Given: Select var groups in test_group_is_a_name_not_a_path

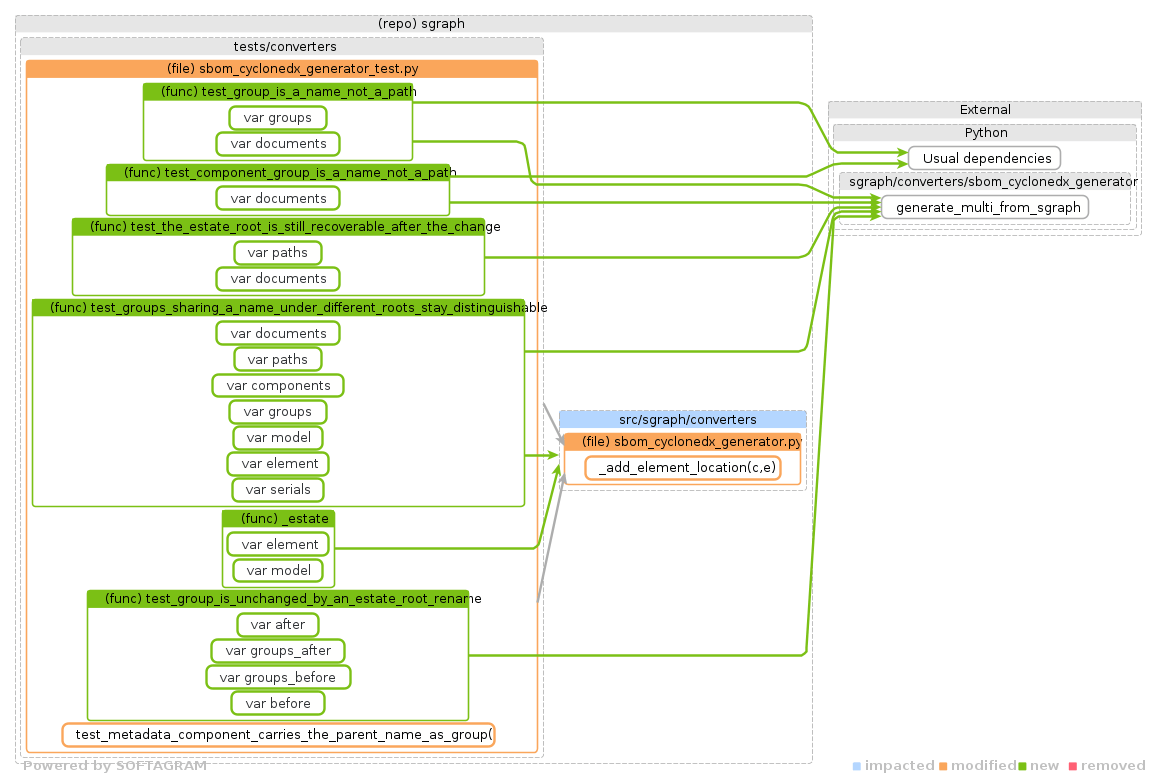Looking at the screenshot, I should tap(278, 117).
